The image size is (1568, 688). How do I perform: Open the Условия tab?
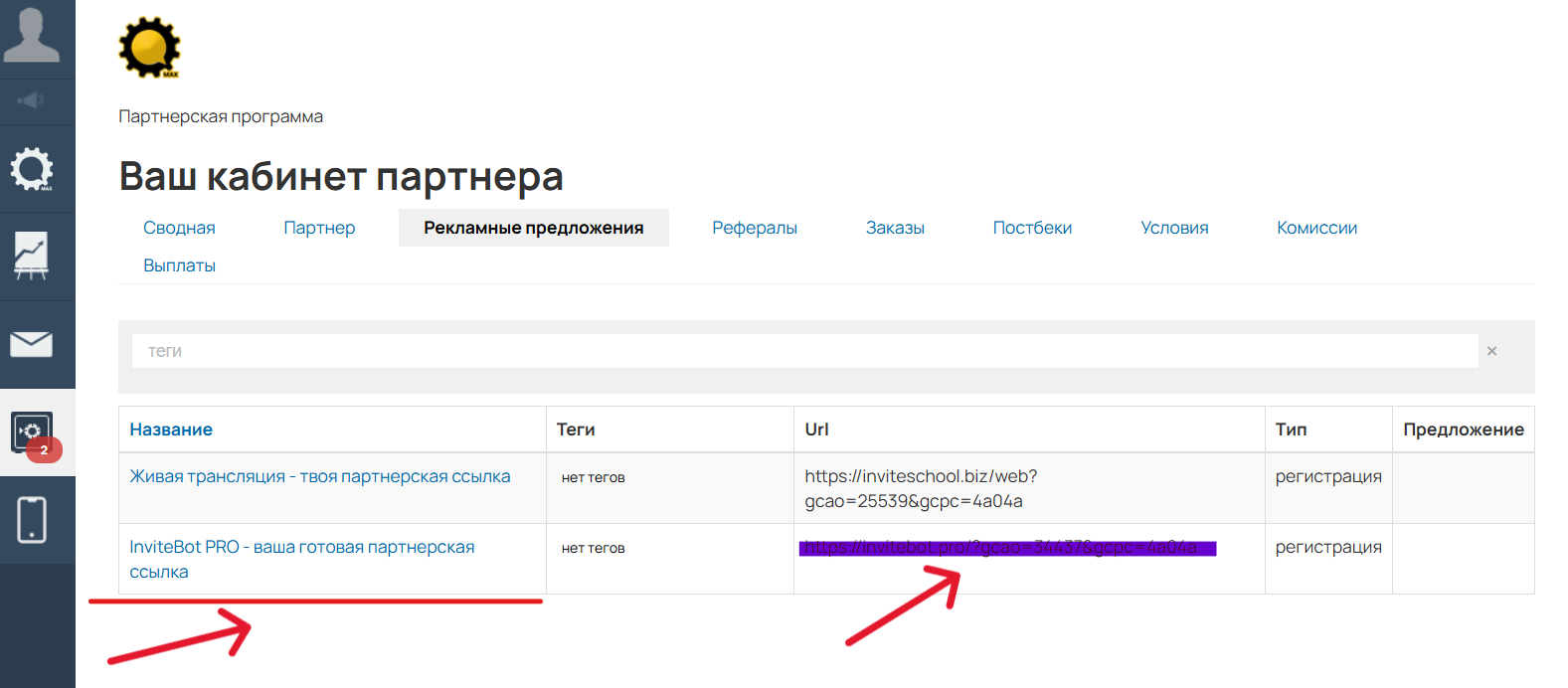coord(1174,228)
